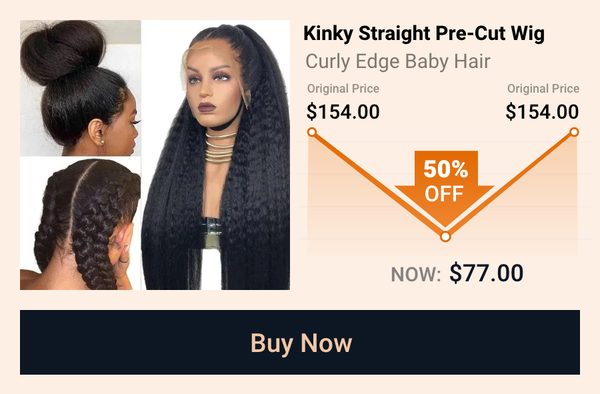Click the $77.00 current price

pyautogui.click(x=486, y=273)
